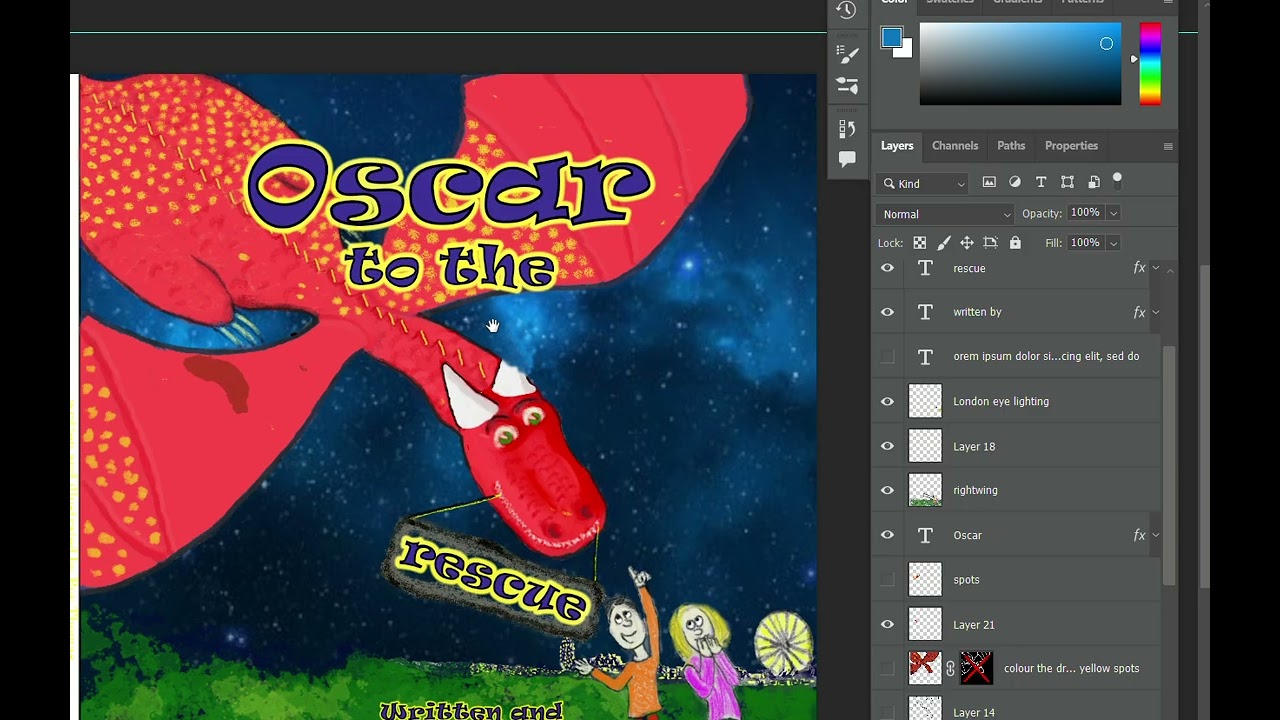Select the 'spots' layer name
1280x720 pixels.
tap(966, 580)
